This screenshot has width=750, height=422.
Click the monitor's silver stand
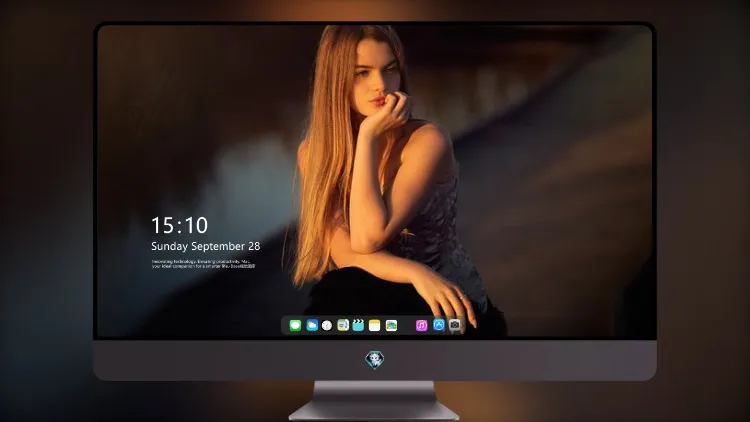(374, 400)
